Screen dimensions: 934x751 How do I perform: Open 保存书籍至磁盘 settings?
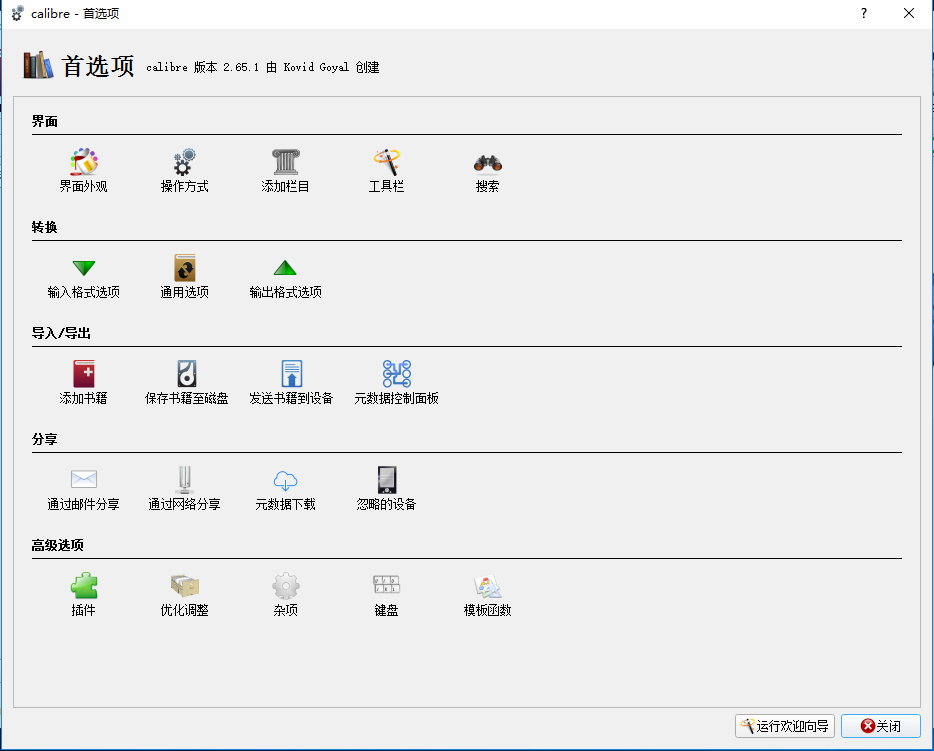186,383
